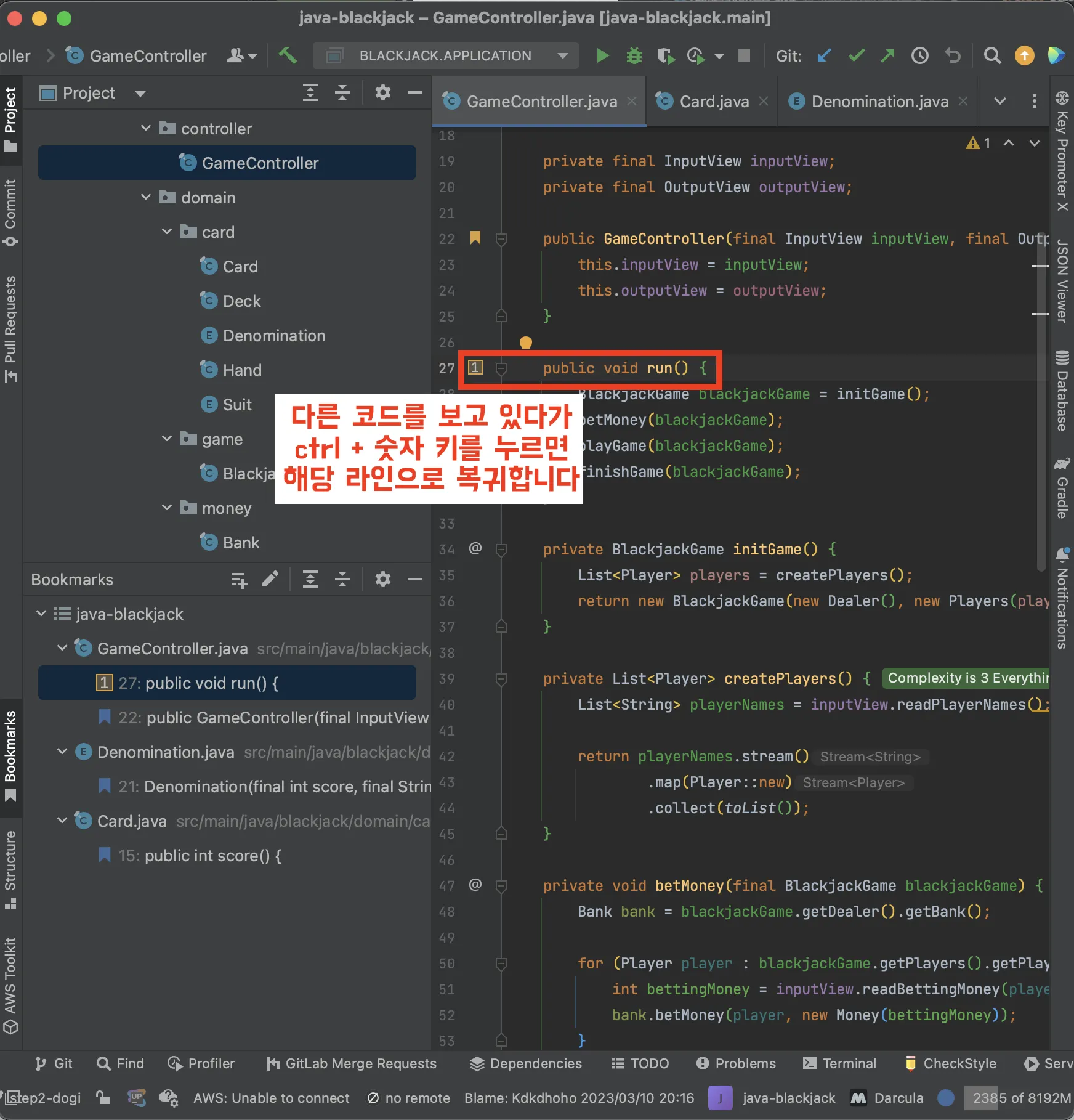This screenshot has height=1120, width=1074.
Task: Click the memory usage indicator in status bar
Action: [x=1021, y=1098]
